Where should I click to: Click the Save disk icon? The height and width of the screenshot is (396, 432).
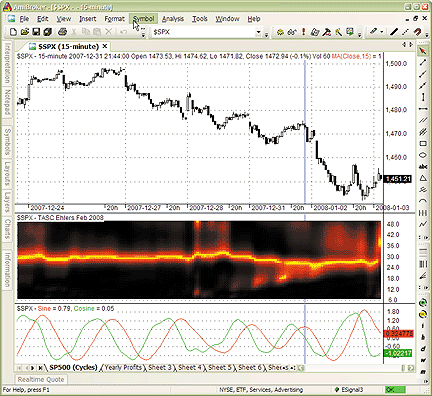[x=36, y=32]
